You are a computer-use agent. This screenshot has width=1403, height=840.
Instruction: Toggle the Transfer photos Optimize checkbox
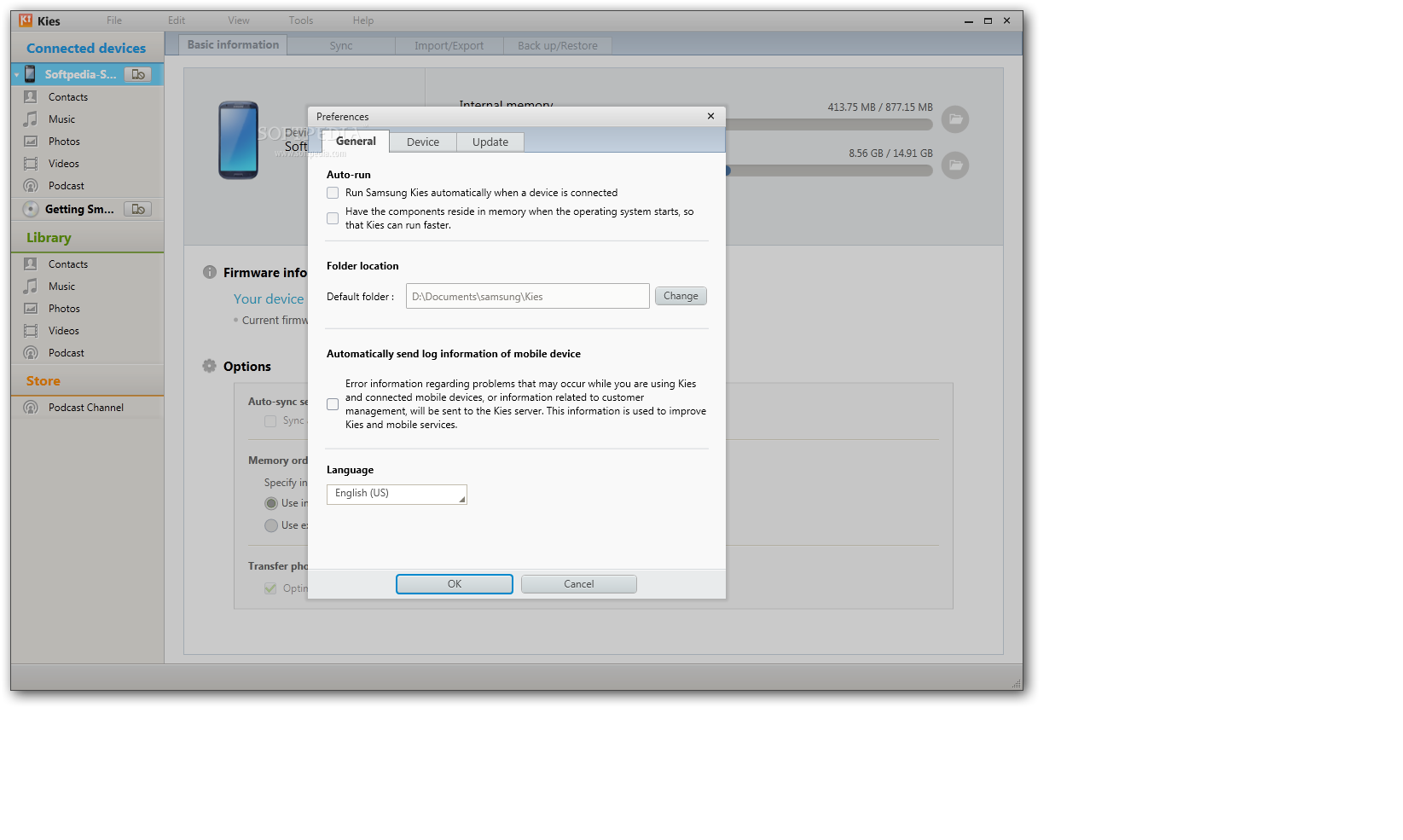270,588
